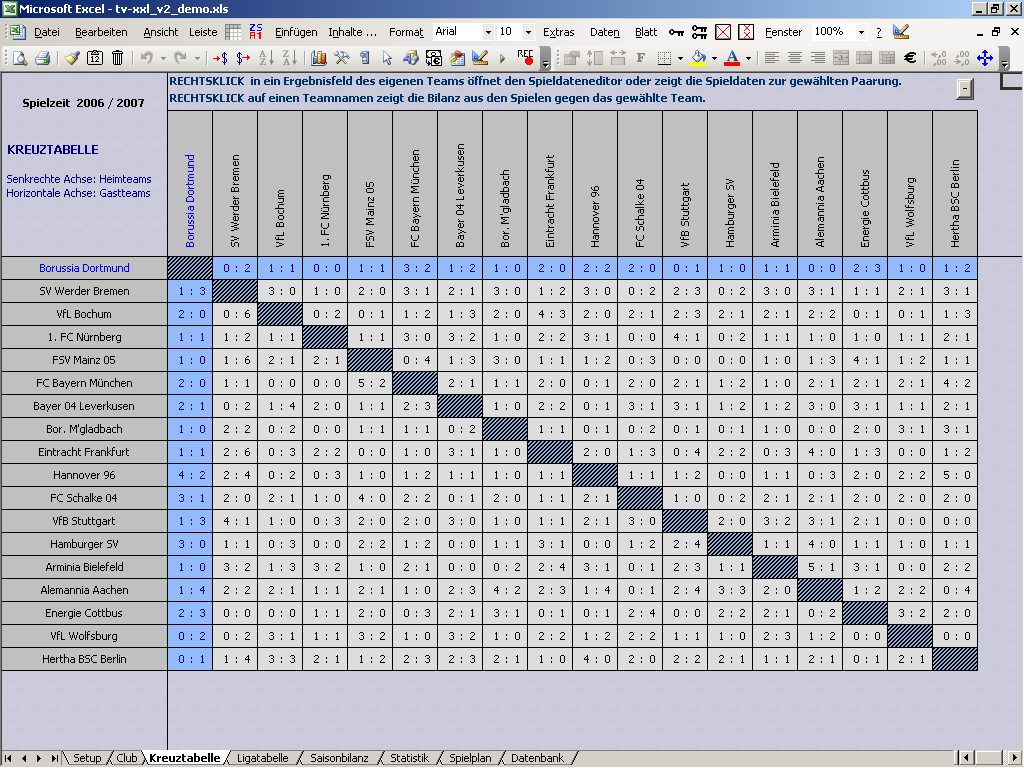Select Hannover 96 vs Hertha 5 : 0 cell
This screenshot has height=768, width=1024.
click(955, 475)
